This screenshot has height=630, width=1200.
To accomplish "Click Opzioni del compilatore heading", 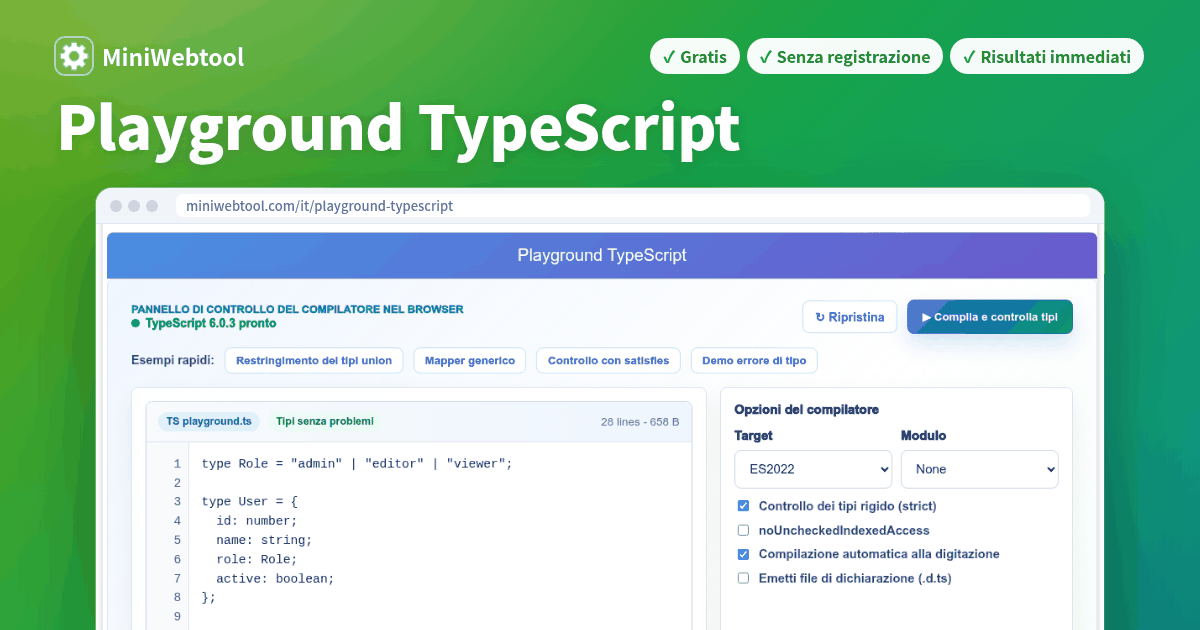I will (x=806, y=410).
